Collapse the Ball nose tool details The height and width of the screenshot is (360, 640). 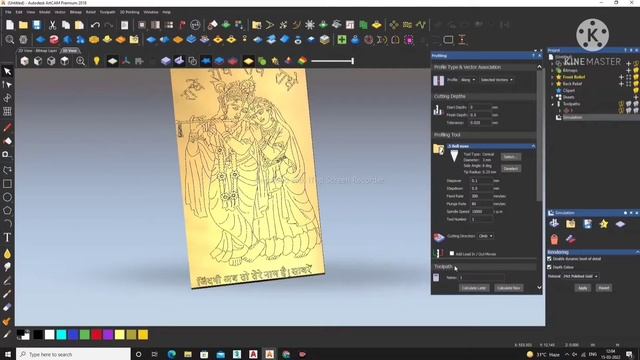(533, 146)
